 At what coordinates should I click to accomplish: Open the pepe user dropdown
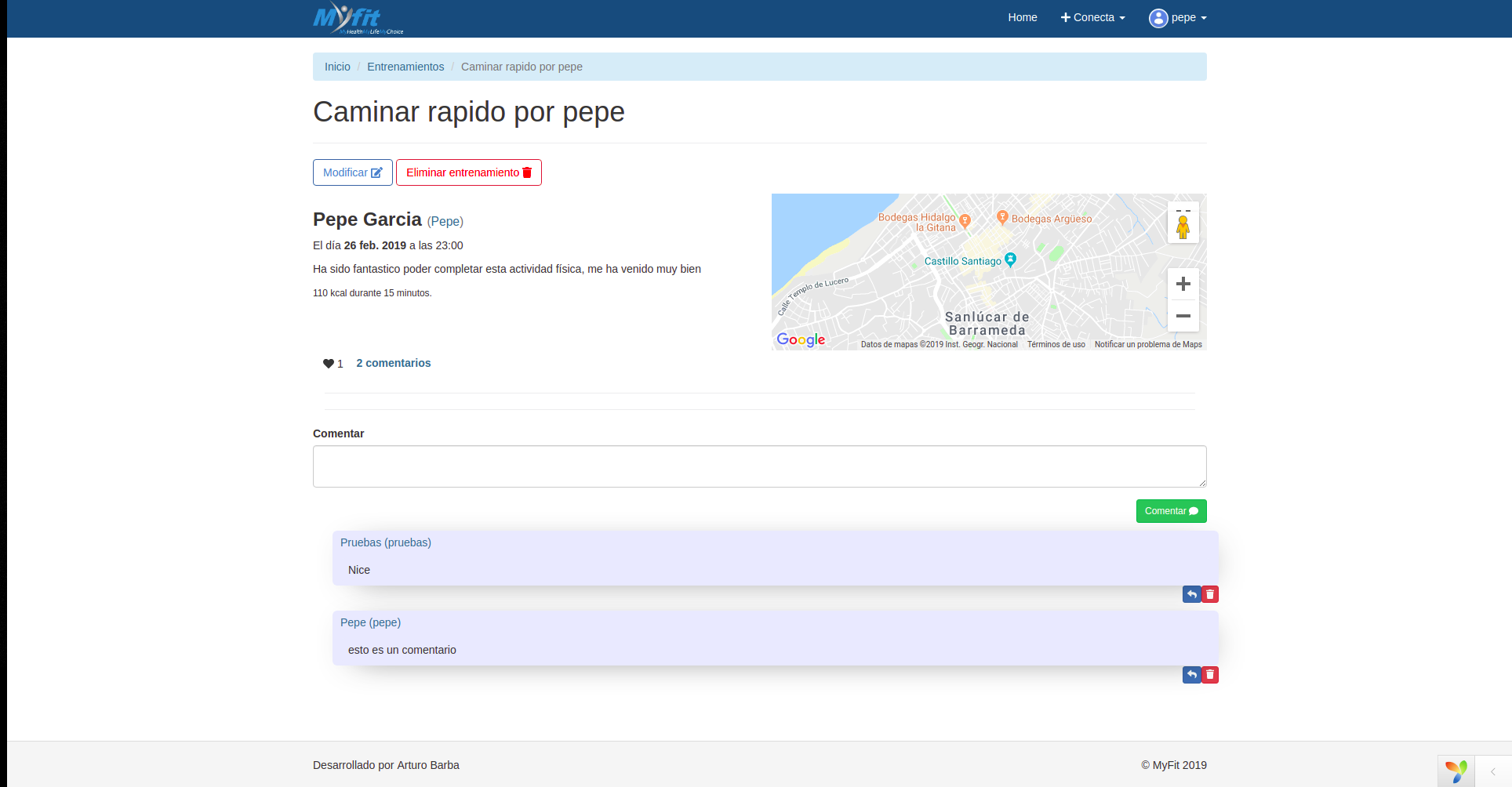coord(1178,17)
